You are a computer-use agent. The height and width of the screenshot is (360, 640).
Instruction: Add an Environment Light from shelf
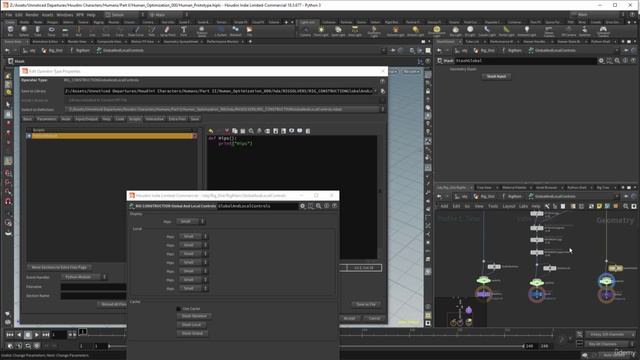(x=436, y=31)
